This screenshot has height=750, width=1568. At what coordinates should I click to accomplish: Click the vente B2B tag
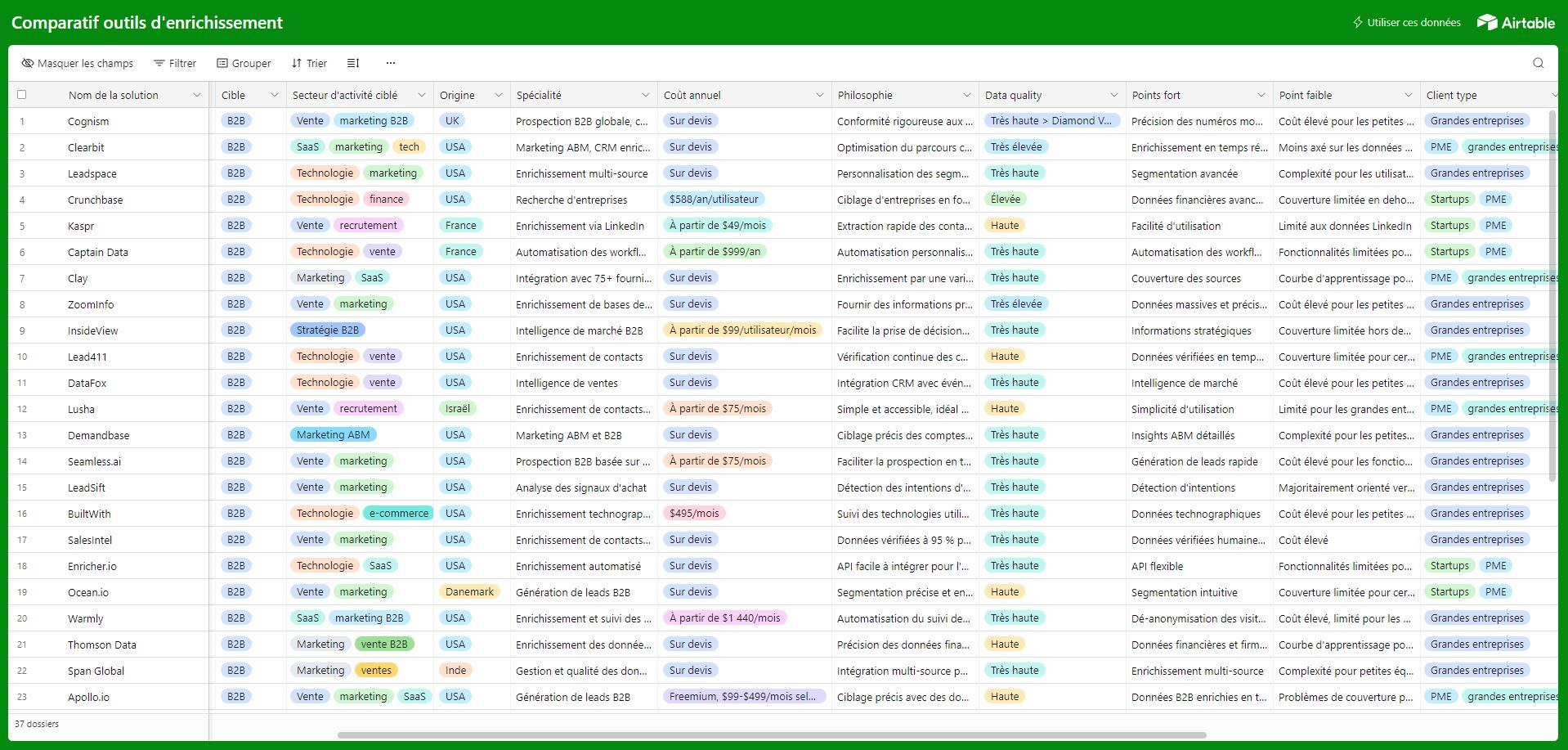click(x=384, y=644)
